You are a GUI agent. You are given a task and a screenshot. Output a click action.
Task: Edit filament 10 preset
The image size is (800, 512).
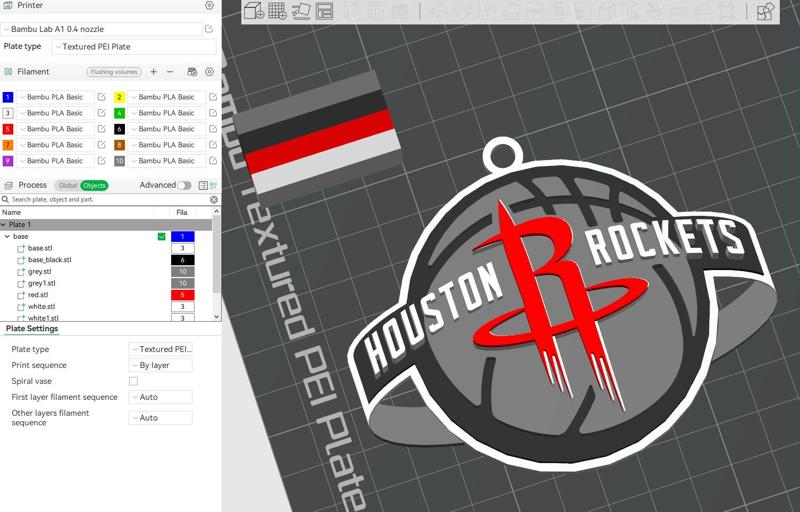point(213,161)
